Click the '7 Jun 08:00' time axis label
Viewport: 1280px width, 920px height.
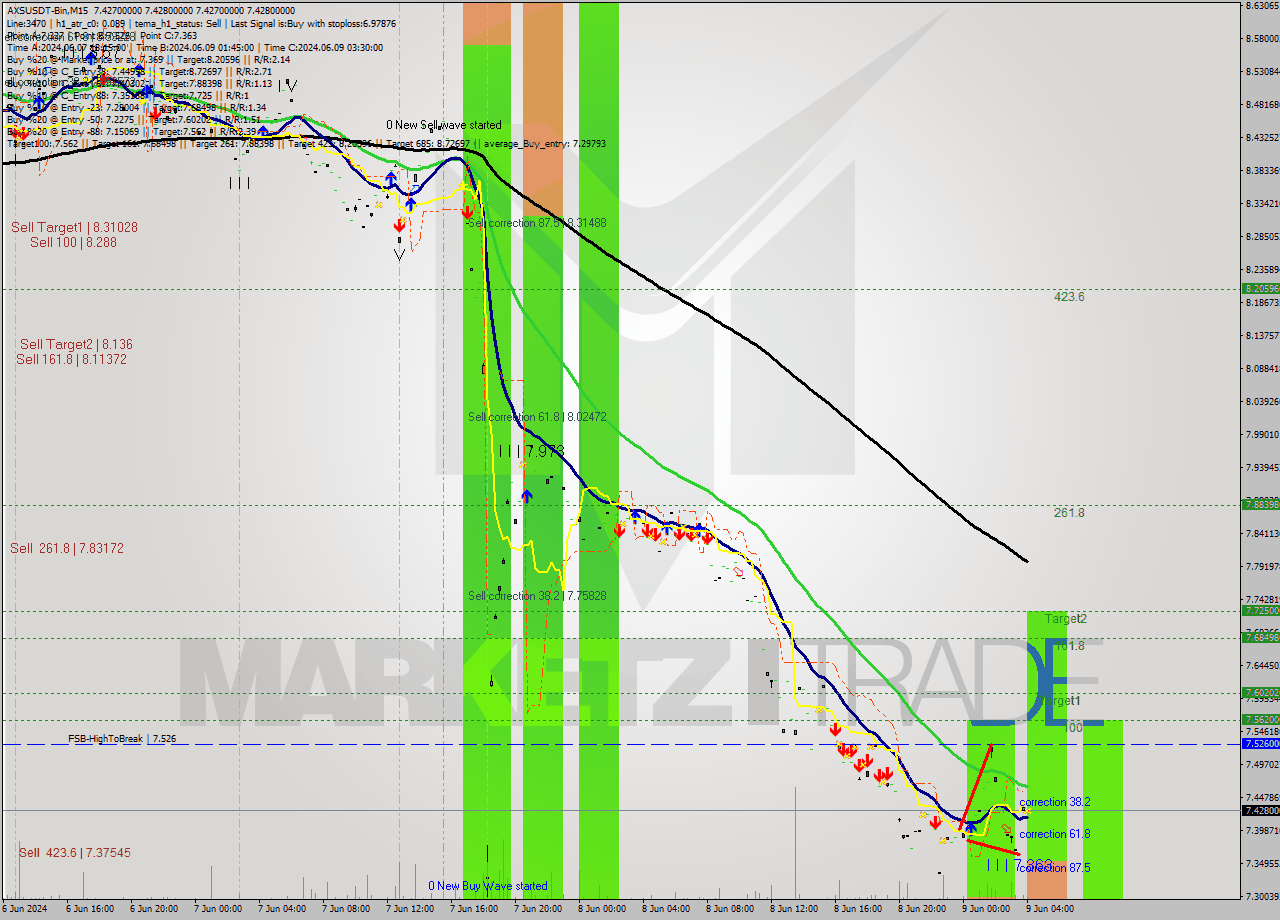(347, 909)
